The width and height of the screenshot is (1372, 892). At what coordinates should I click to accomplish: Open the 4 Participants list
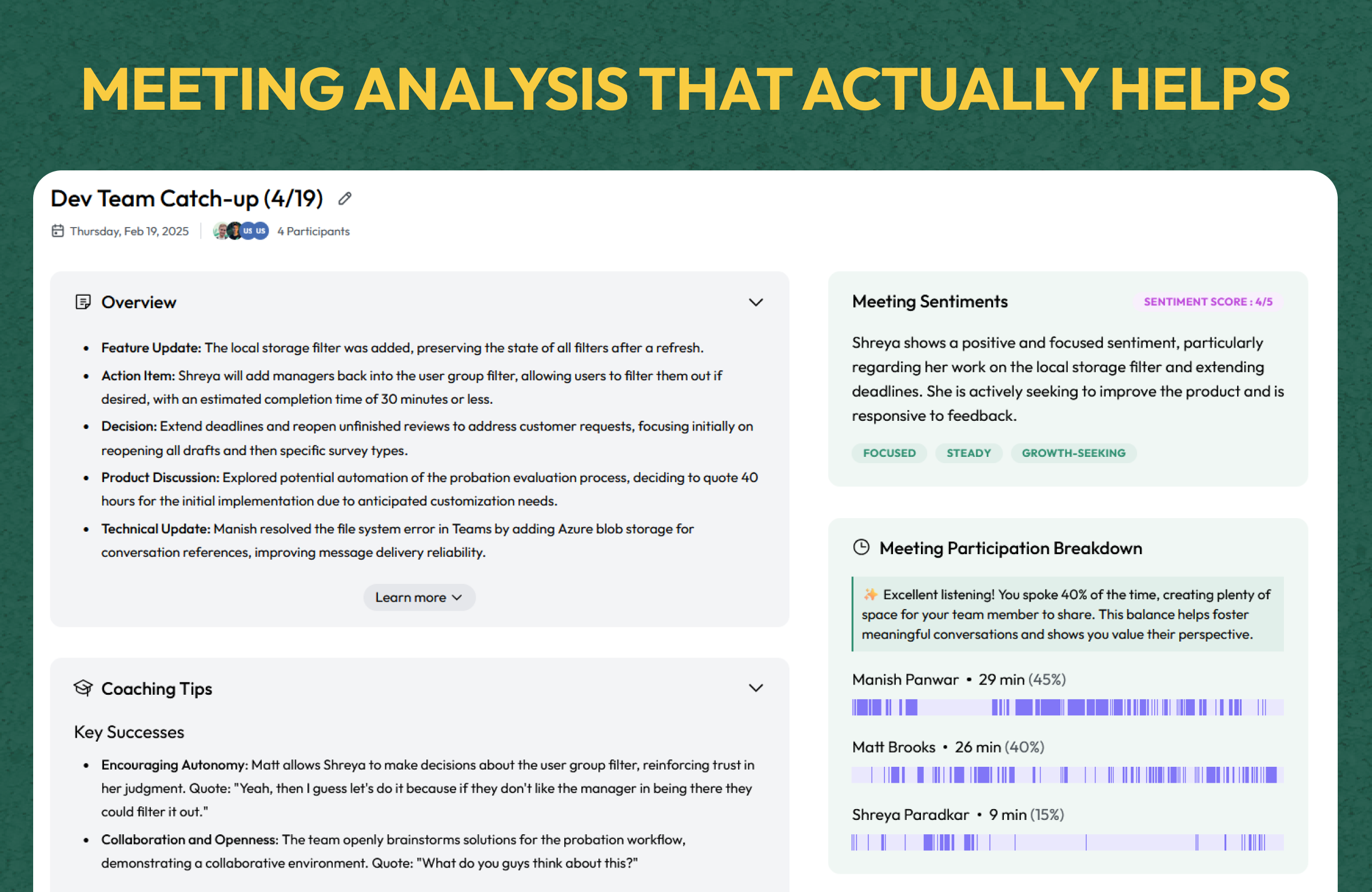(x=313, y=230)
